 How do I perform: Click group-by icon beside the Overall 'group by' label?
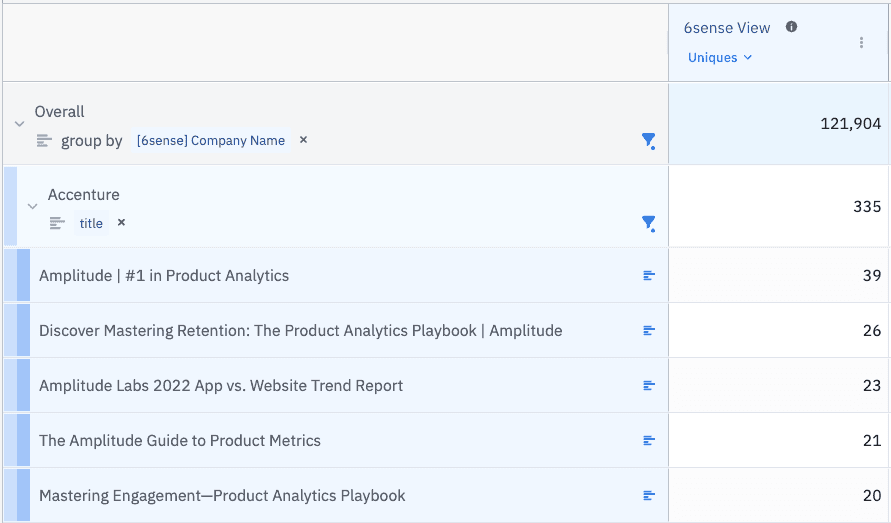(x=44, y=140)
